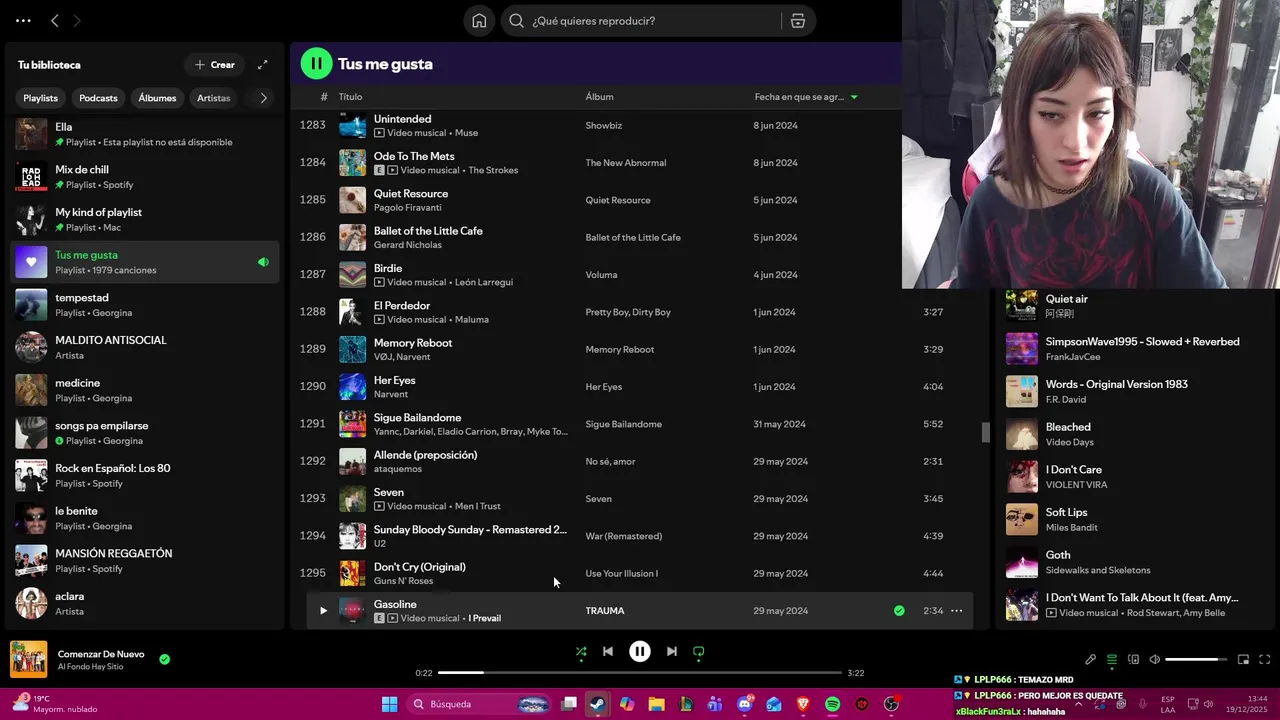Open the browse icon in search bar

[x=797, y=21]
